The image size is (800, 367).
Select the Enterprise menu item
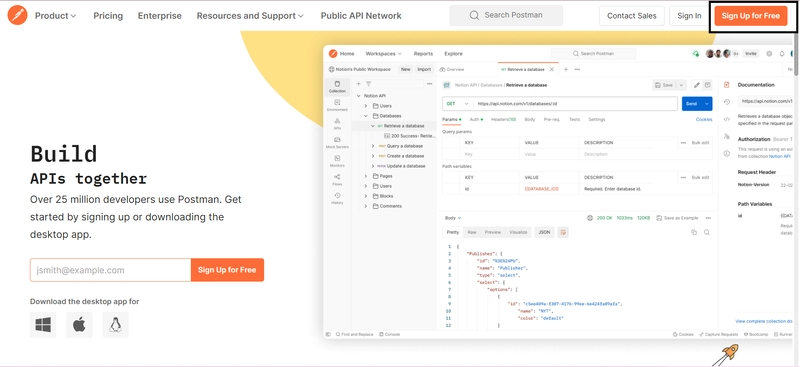click(x=160, y=16)
